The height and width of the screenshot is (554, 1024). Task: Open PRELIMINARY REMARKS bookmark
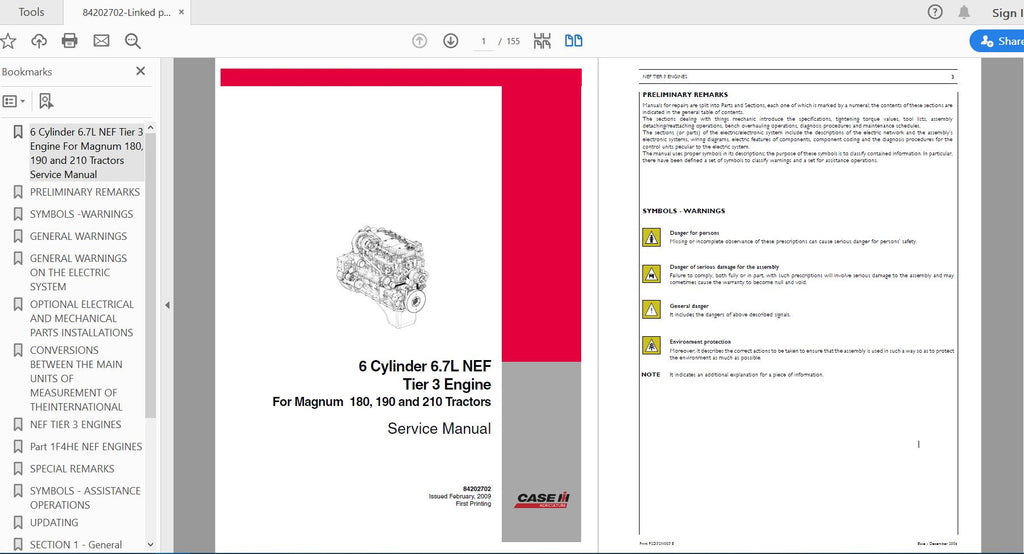click(85, 192)
